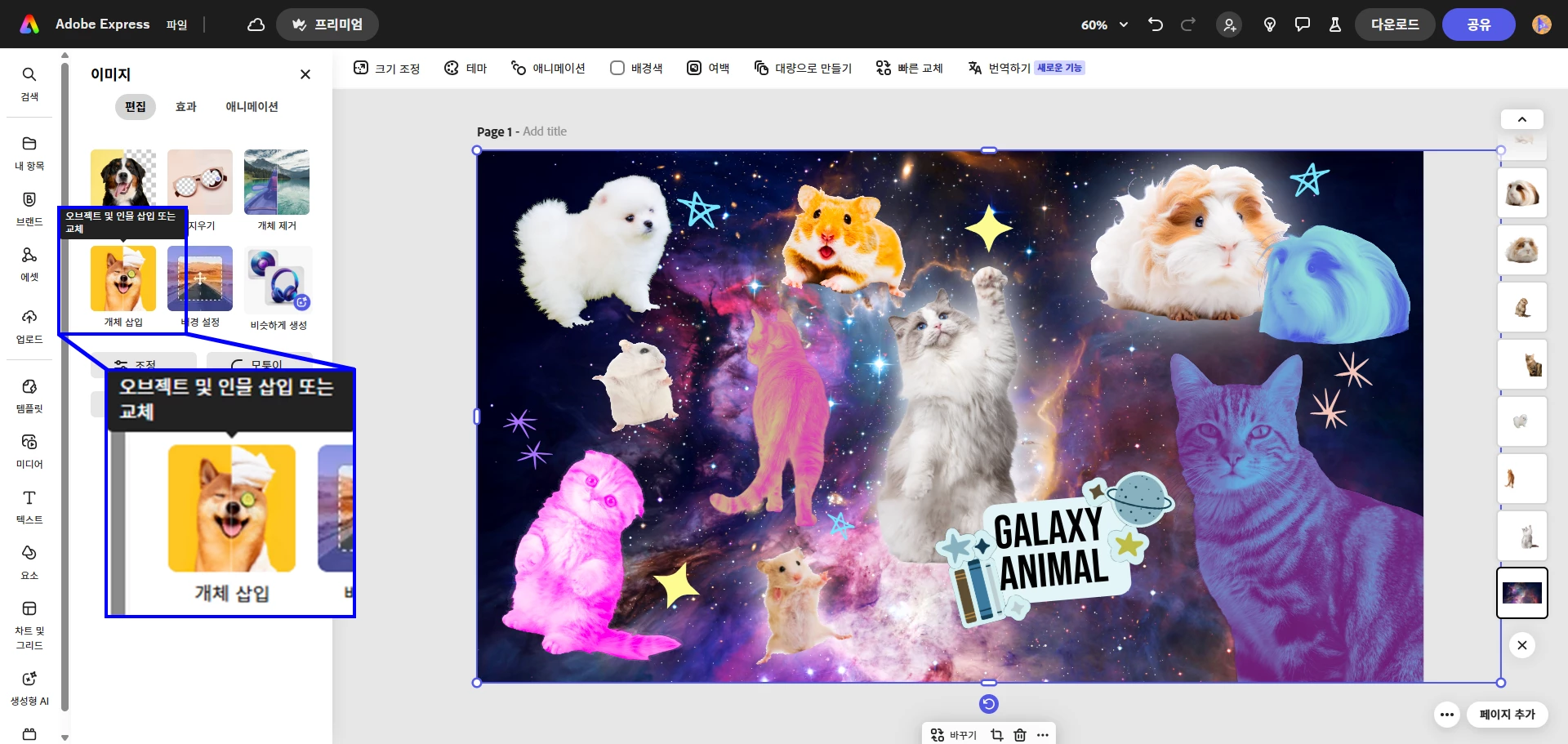Open the user profile avatar
The height and width of the screenshot is (744, 1568).
[x=1542, y=25]
